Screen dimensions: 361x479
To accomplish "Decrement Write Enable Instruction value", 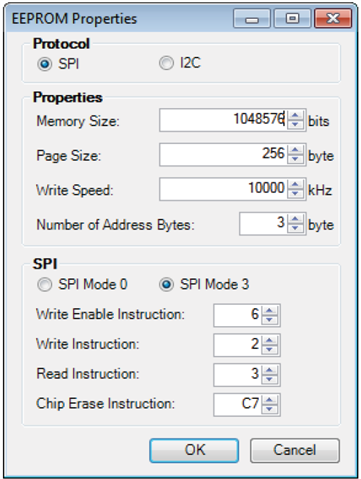I will pos(269,320).
